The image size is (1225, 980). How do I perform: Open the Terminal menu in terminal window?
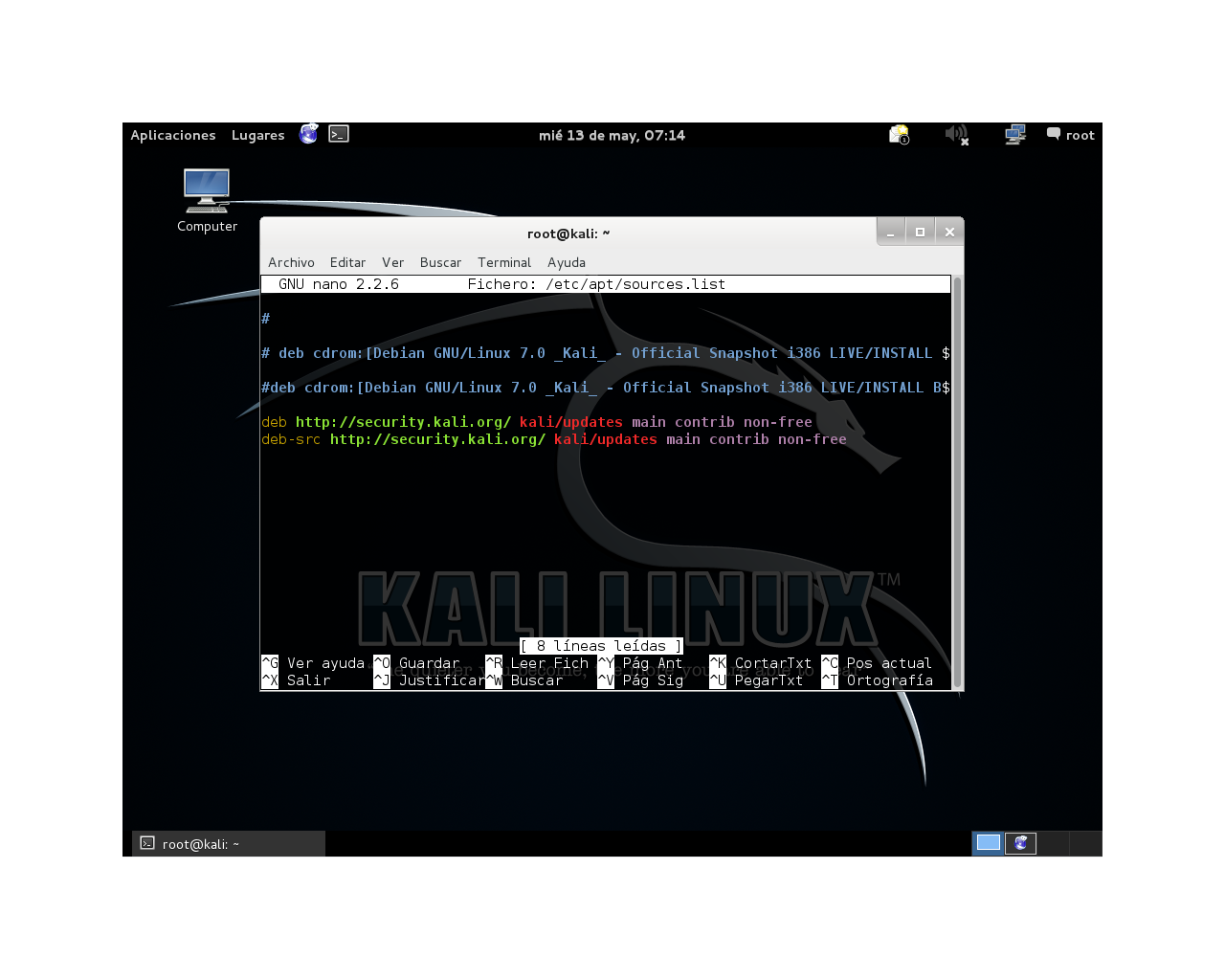click(504, 262)
